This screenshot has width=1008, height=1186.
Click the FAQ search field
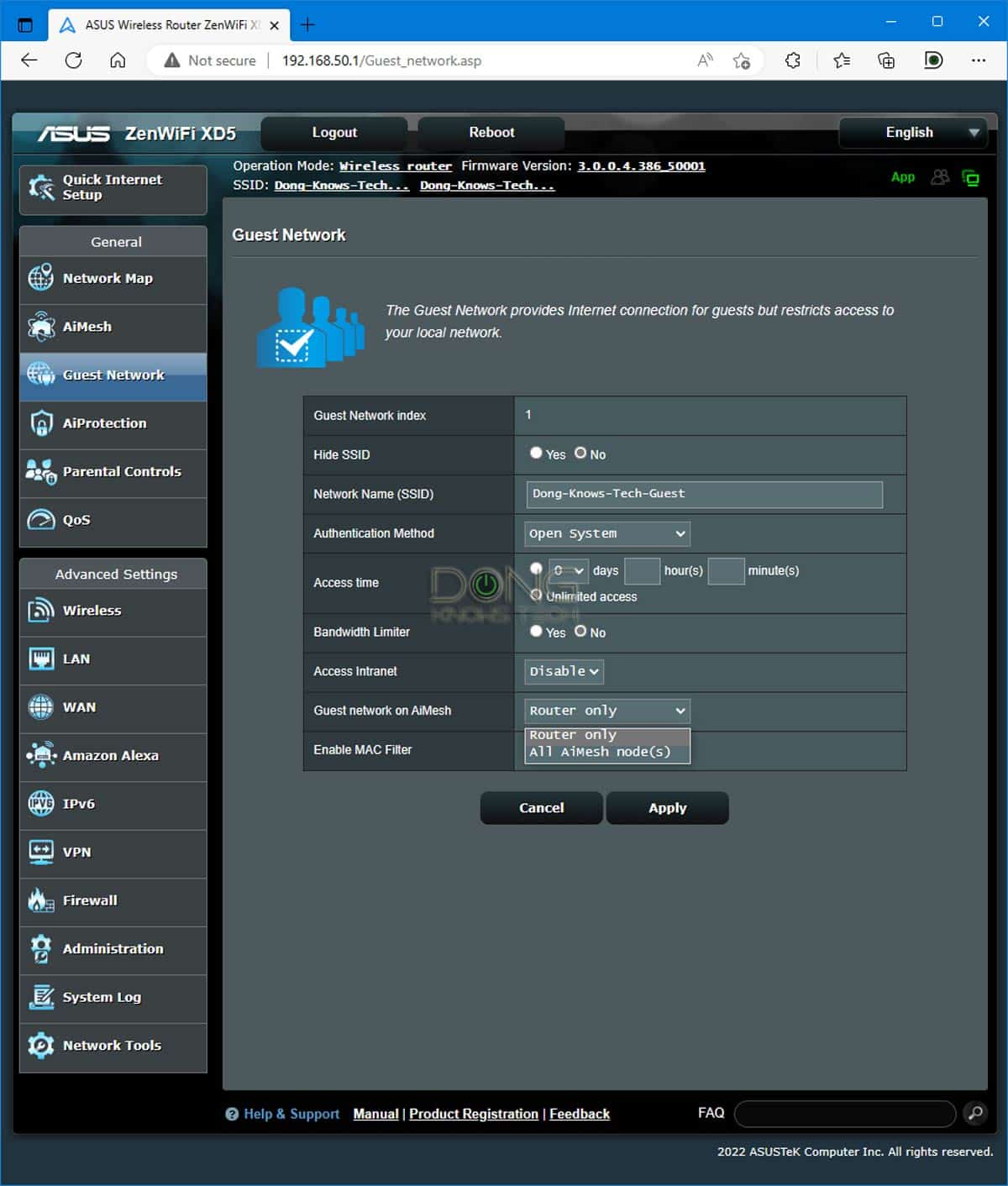[x=845, y=1114]
